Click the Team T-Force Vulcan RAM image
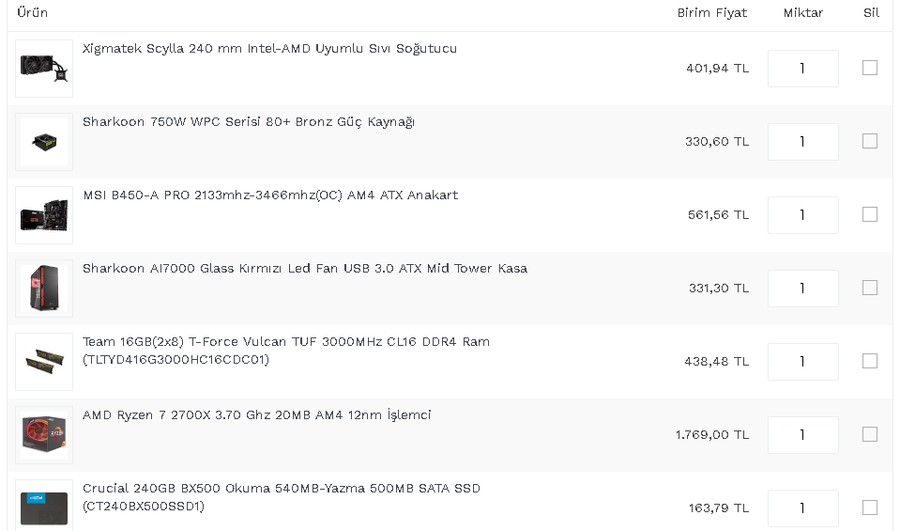 pyautogui.click(x=45, y=361)
